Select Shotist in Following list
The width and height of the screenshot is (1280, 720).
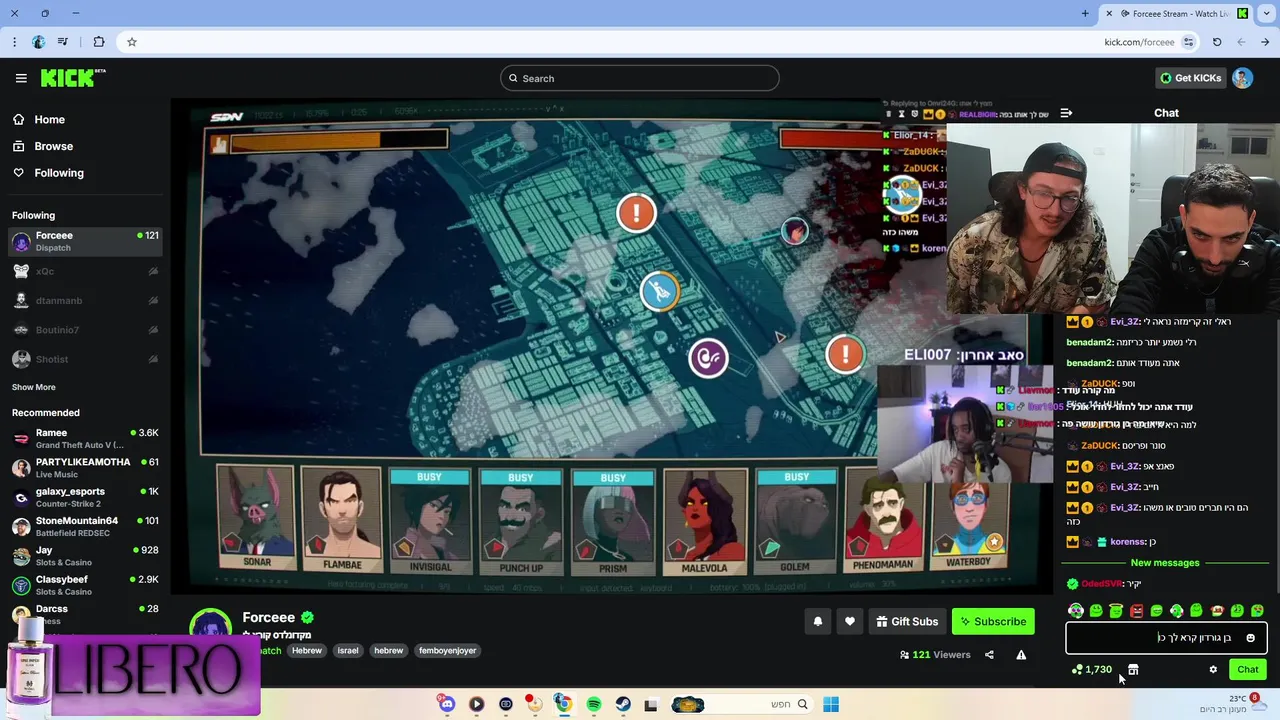pyautogui.click(x=85, y=359)
